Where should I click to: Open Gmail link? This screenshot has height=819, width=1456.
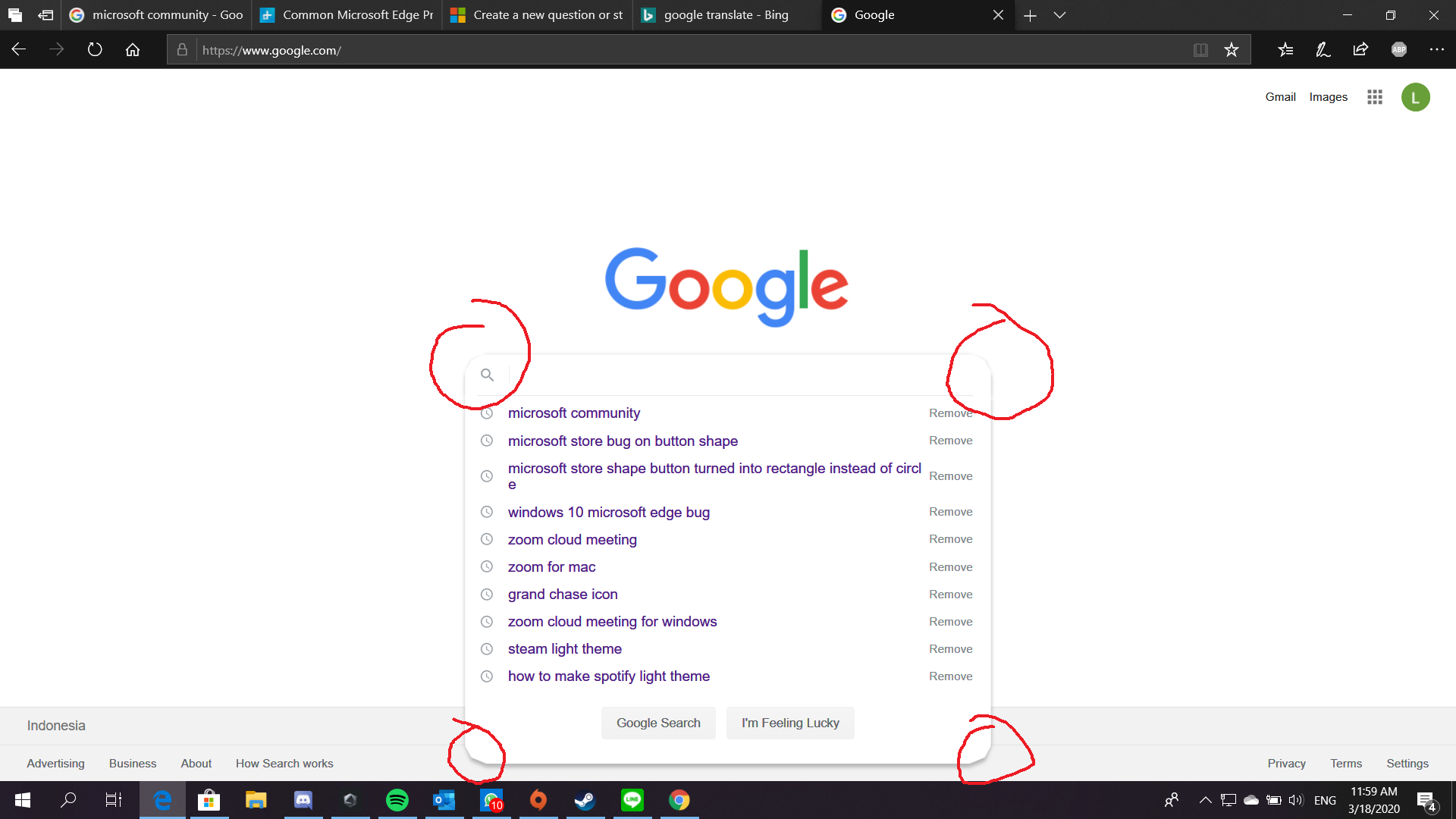1280,97
